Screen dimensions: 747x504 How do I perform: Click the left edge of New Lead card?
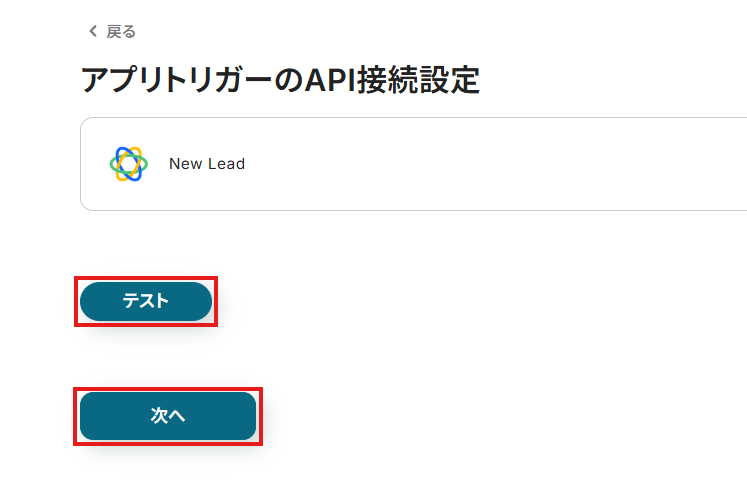(x=81, y=164)
